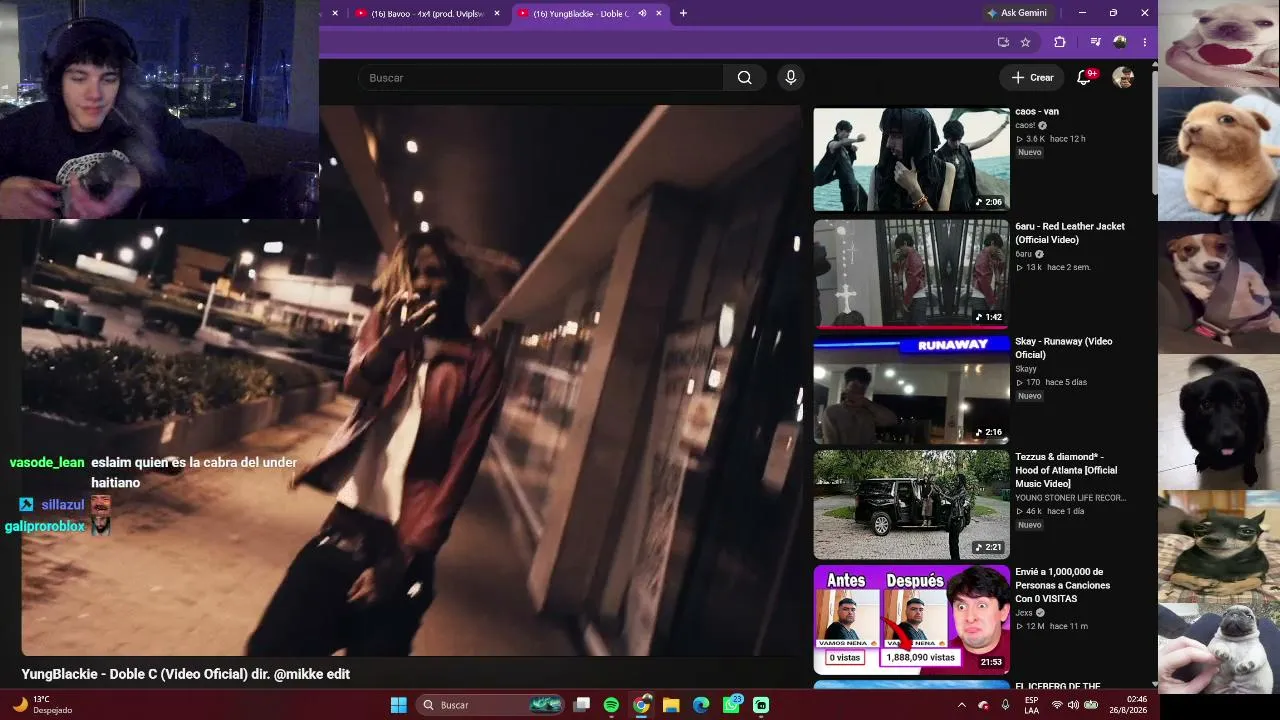Open the Chrome extensions puzzle icon
1280x720 pixels.
1060,42
